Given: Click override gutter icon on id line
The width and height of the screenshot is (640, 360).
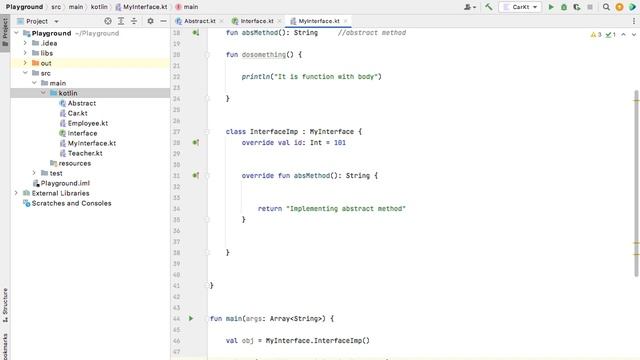Looking at the screenshot, I should 196,142.
